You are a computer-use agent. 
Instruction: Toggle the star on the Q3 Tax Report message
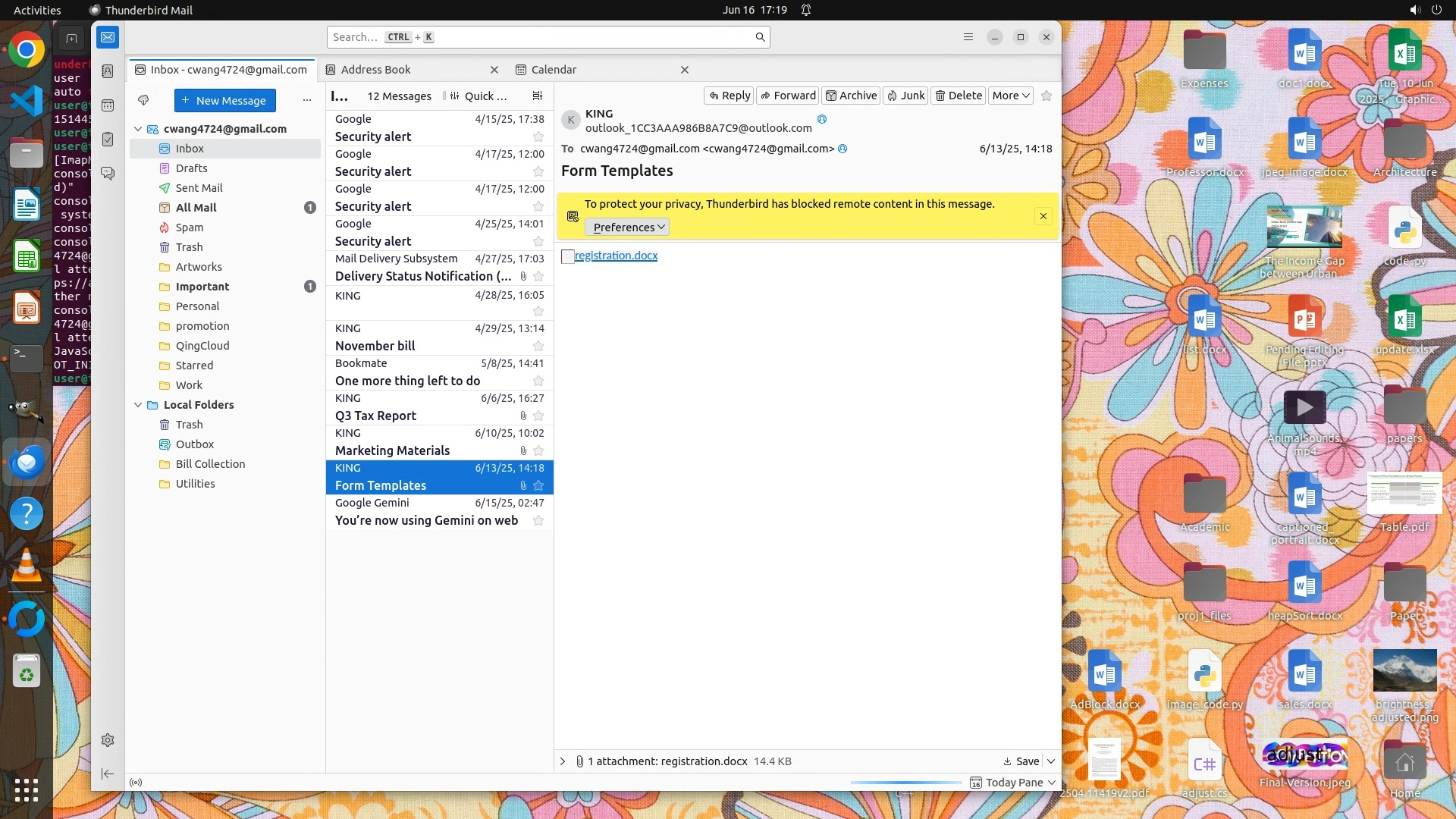click(x=538, y=416)
